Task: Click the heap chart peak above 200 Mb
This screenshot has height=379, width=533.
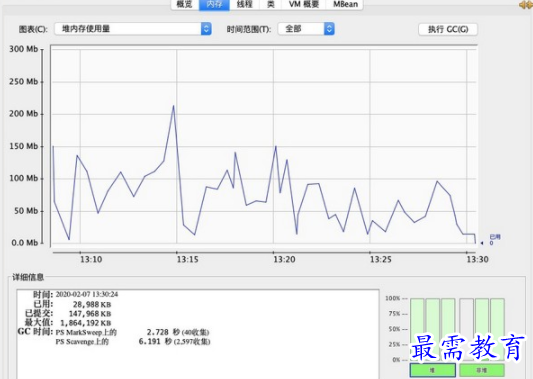Action: click(x=174, y=106)
